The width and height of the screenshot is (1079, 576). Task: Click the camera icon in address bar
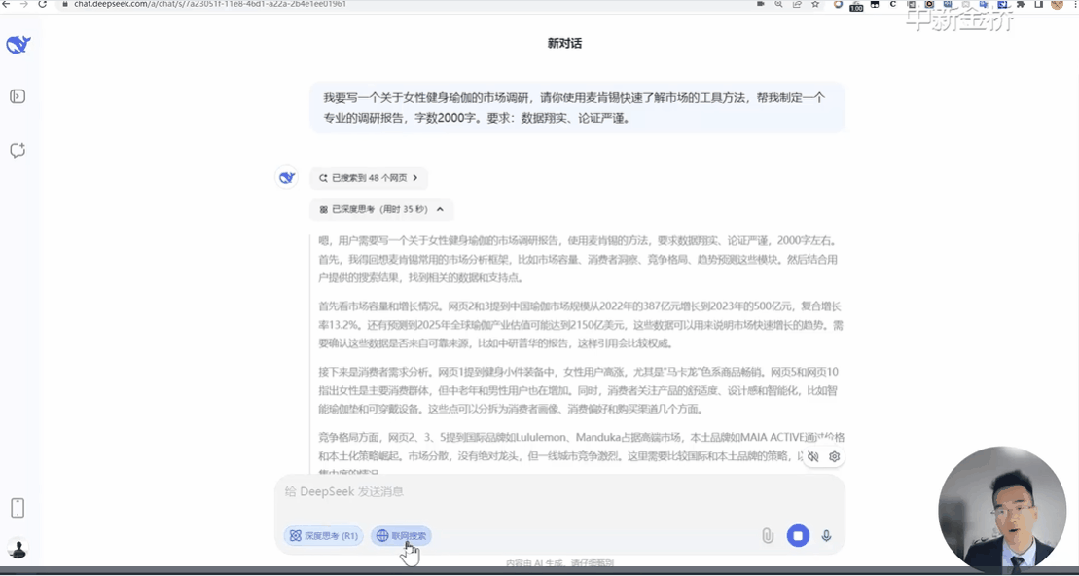coord(760,4)
